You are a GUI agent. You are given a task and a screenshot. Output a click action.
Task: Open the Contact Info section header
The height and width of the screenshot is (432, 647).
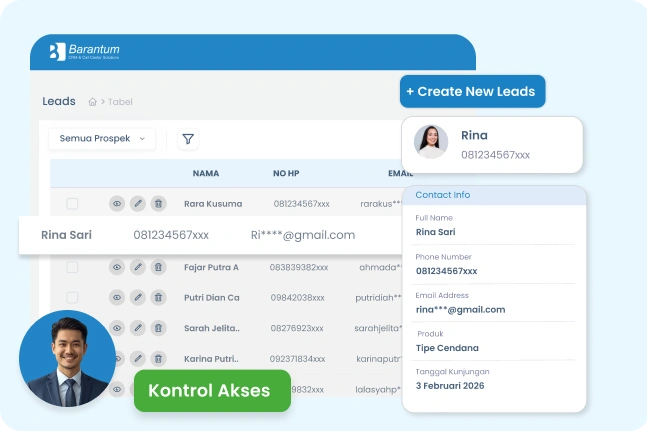click(x=494, y=195)
